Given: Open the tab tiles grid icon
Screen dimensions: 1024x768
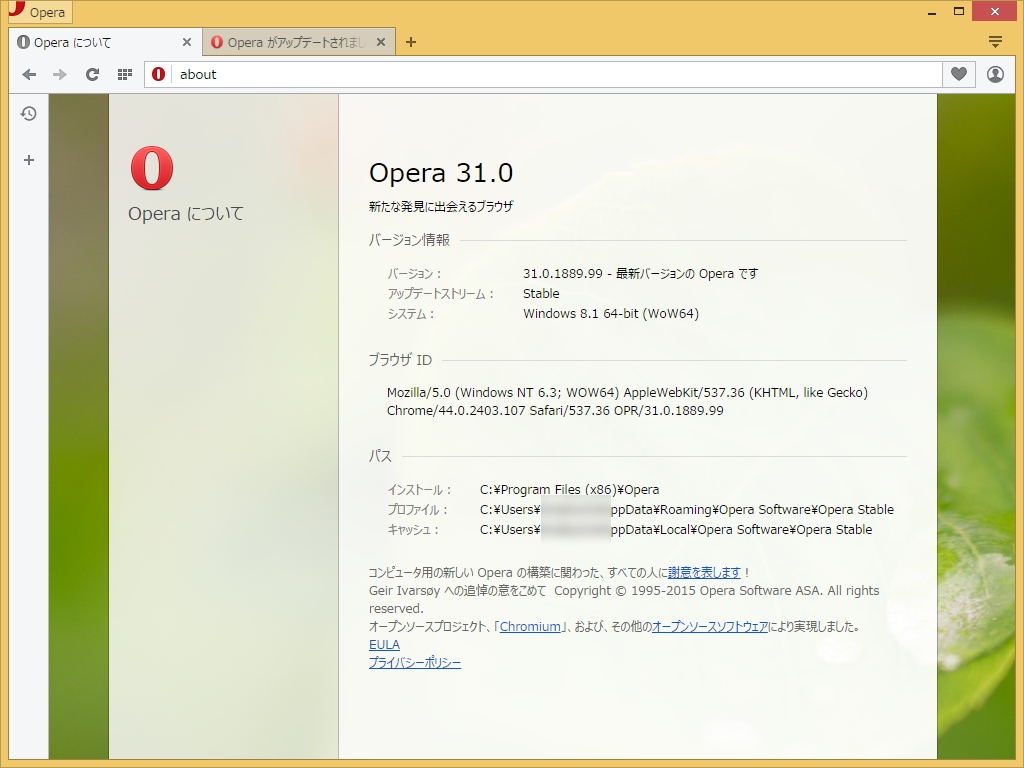Looking at the screenshot, I should click(123, 74).
